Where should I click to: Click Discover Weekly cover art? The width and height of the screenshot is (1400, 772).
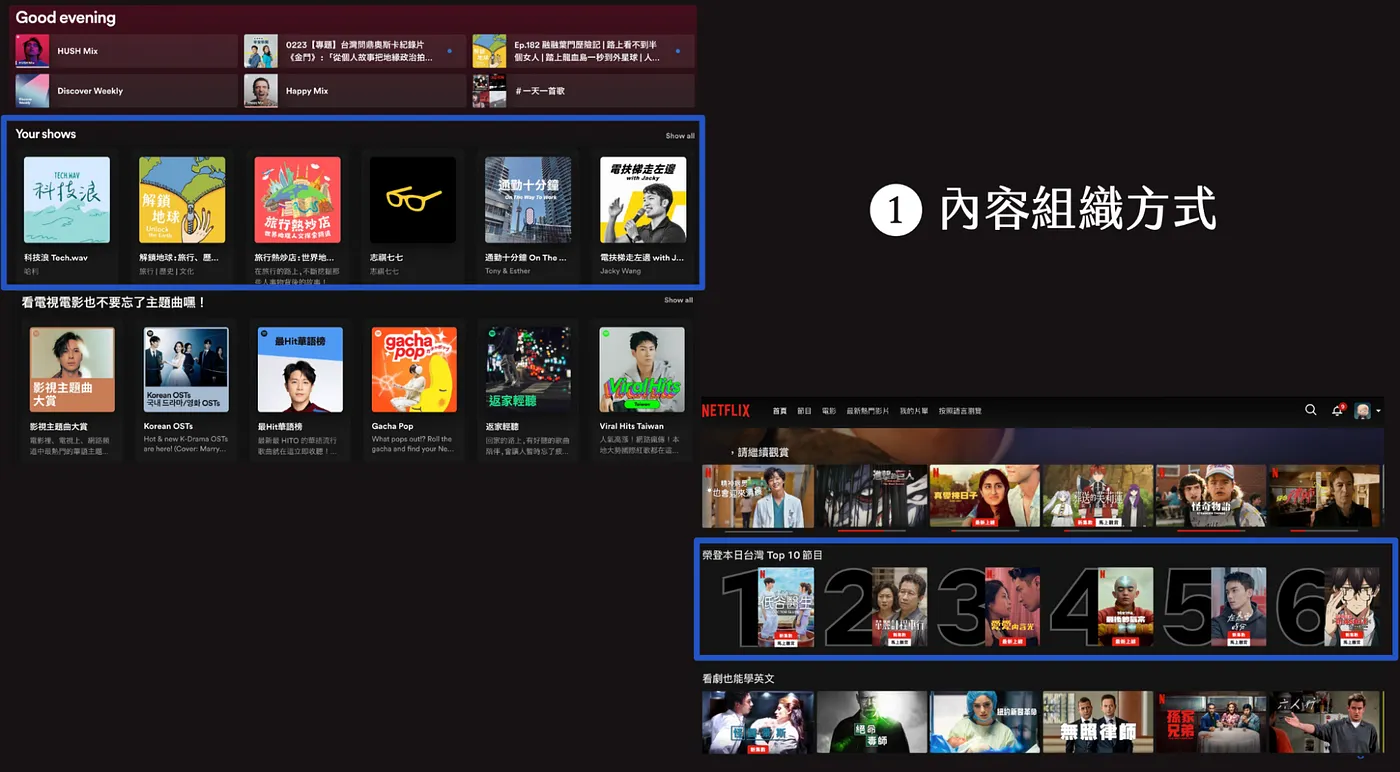[x=32, y=91]
